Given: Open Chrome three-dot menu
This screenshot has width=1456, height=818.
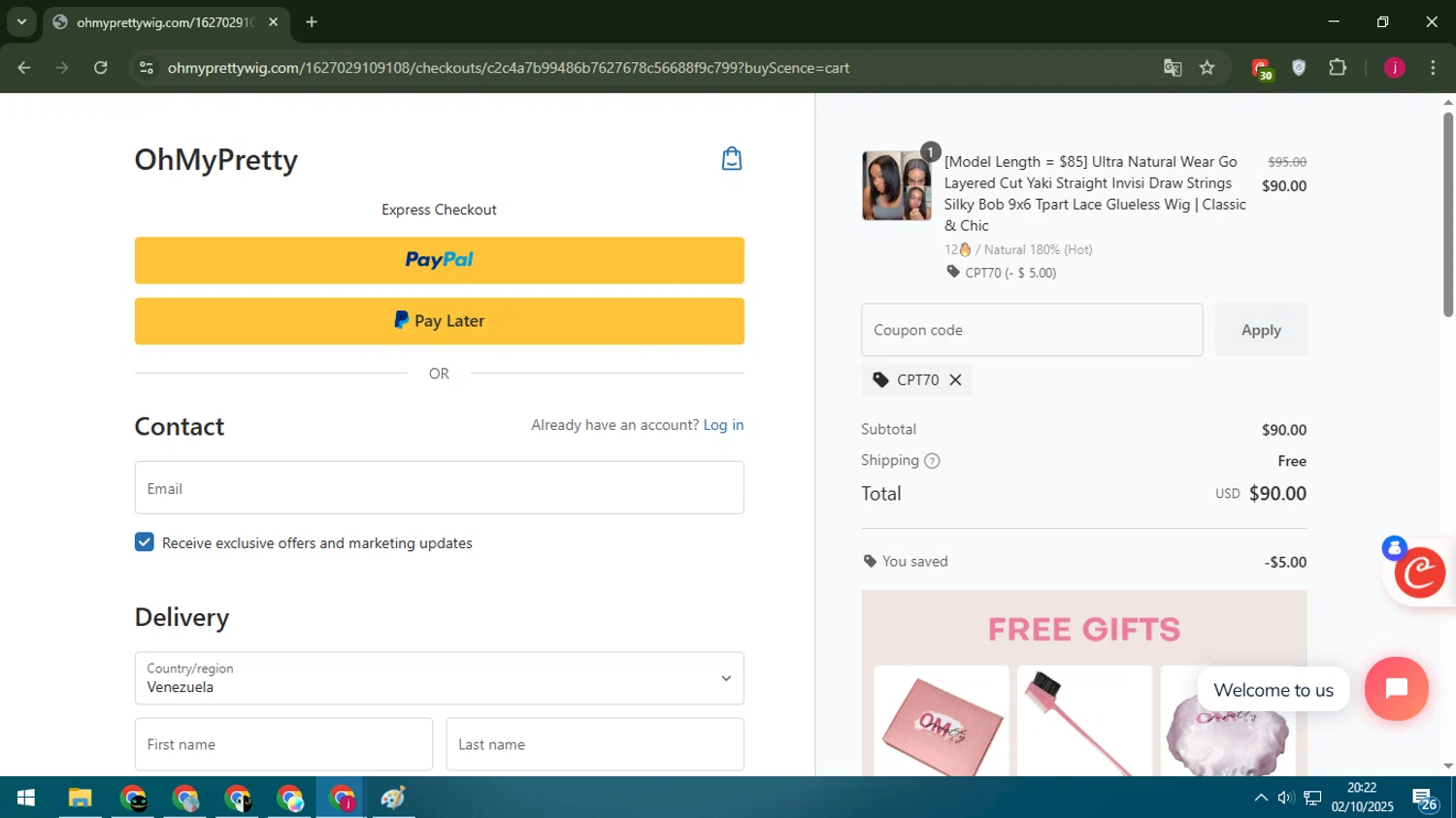Looking at the screenshot, I should click(x=1433, y=68).
